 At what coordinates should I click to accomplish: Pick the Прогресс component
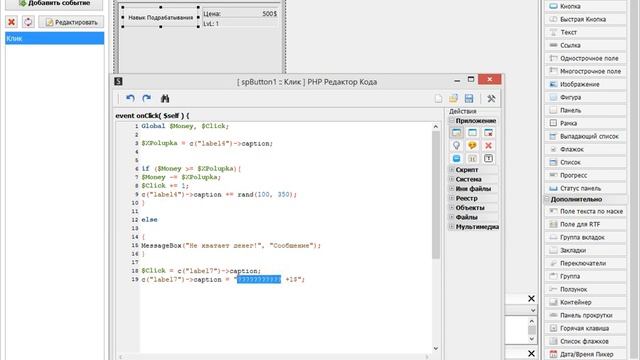click(585, 175)
